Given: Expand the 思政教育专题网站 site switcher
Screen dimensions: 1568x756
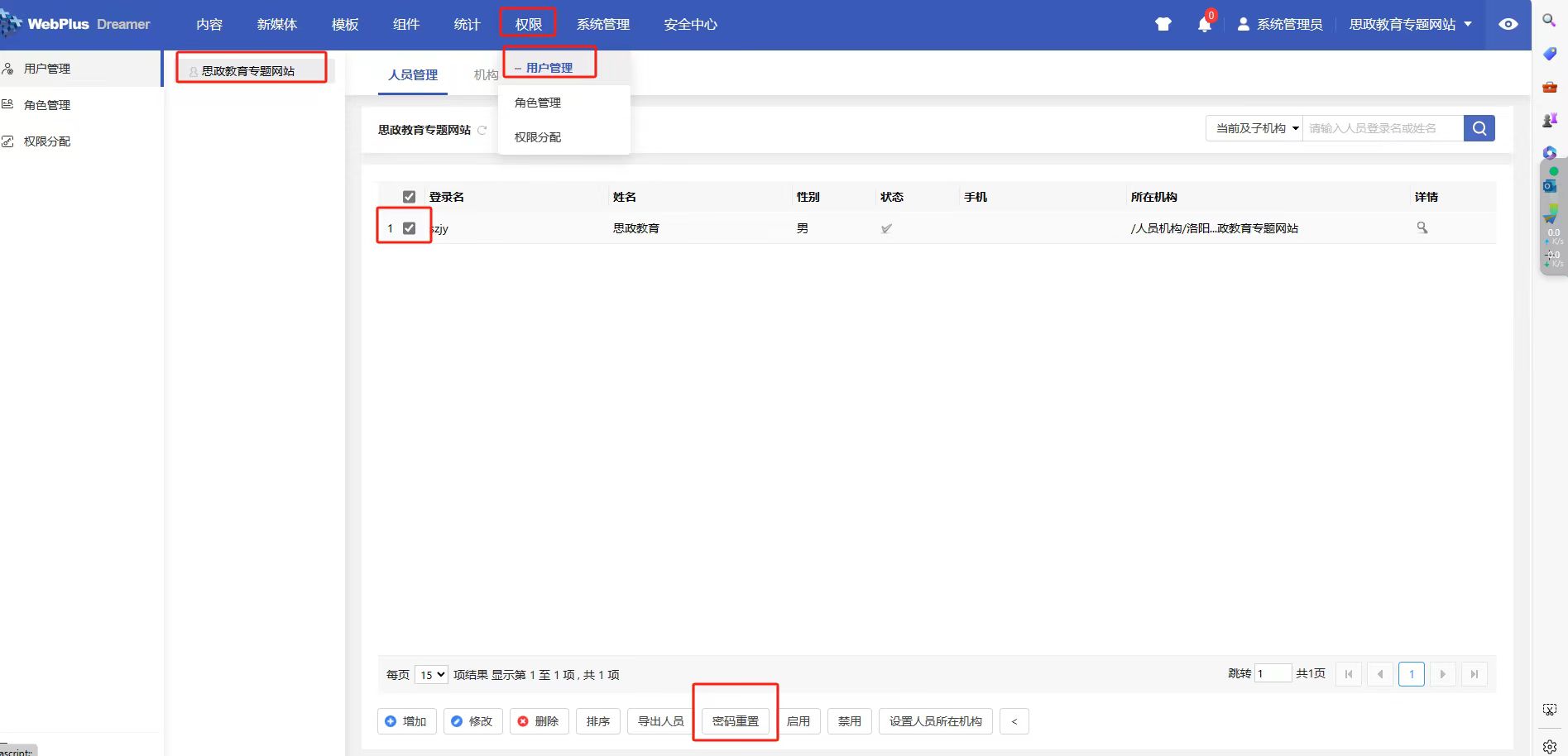Looking at the screenshot, I should pyautogui.click(x=1410, y=25).
